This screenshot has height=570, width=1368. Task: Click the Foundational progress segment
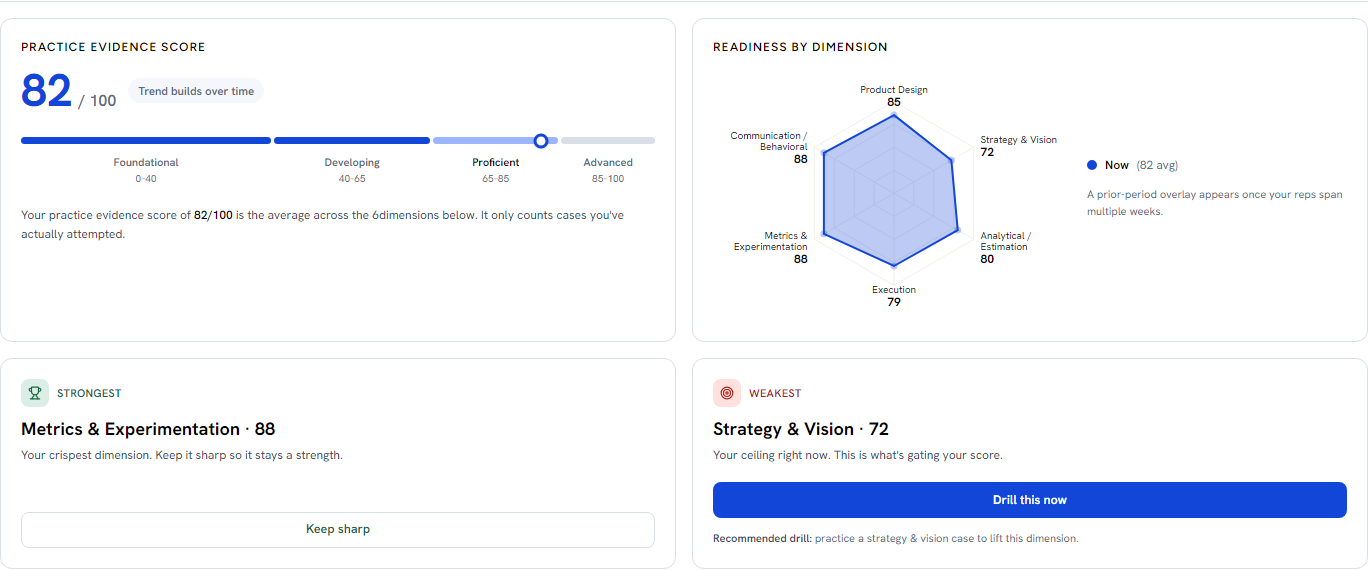tap(146, 141)
